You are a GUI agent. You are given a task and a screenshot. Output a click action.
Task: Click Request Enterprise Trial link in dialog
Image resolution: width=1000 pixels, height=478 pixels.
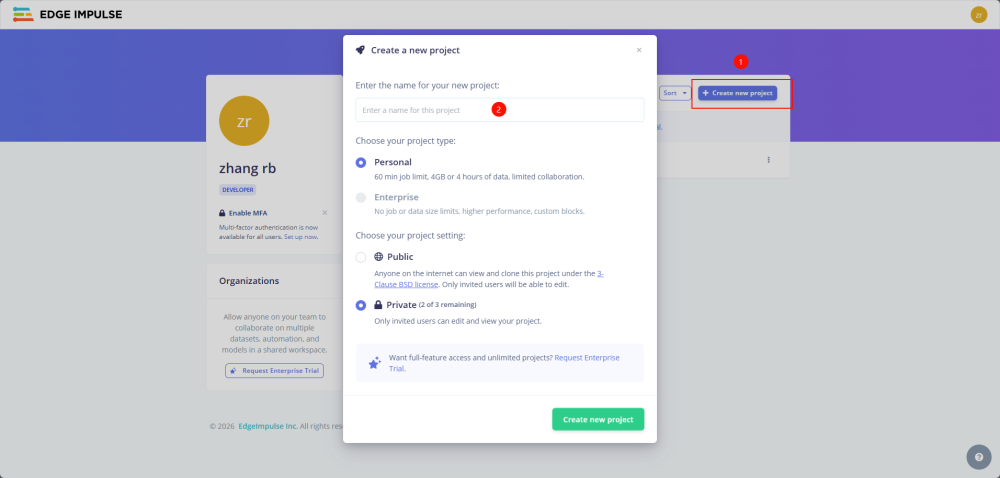tap(587, 357)
